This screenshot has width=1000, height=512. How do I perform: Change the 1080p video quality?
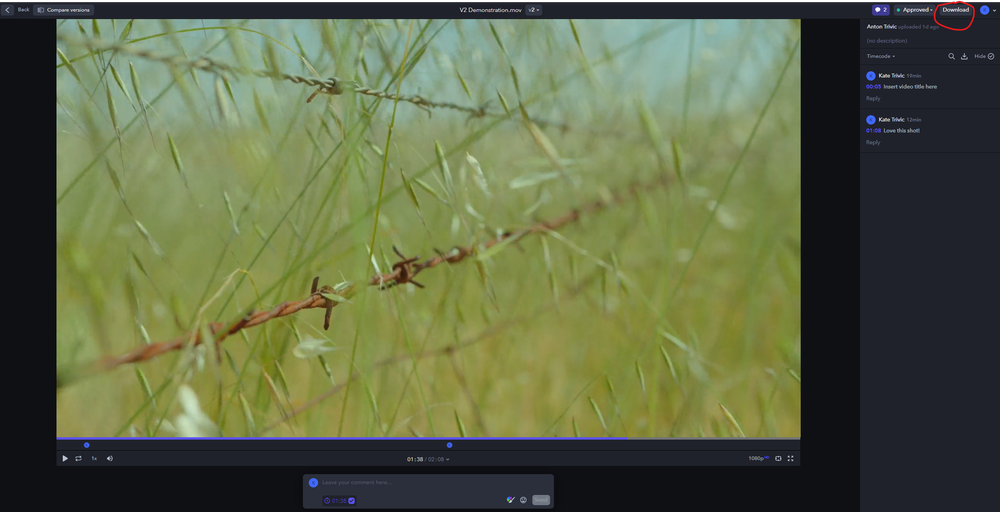pos(758,458)
